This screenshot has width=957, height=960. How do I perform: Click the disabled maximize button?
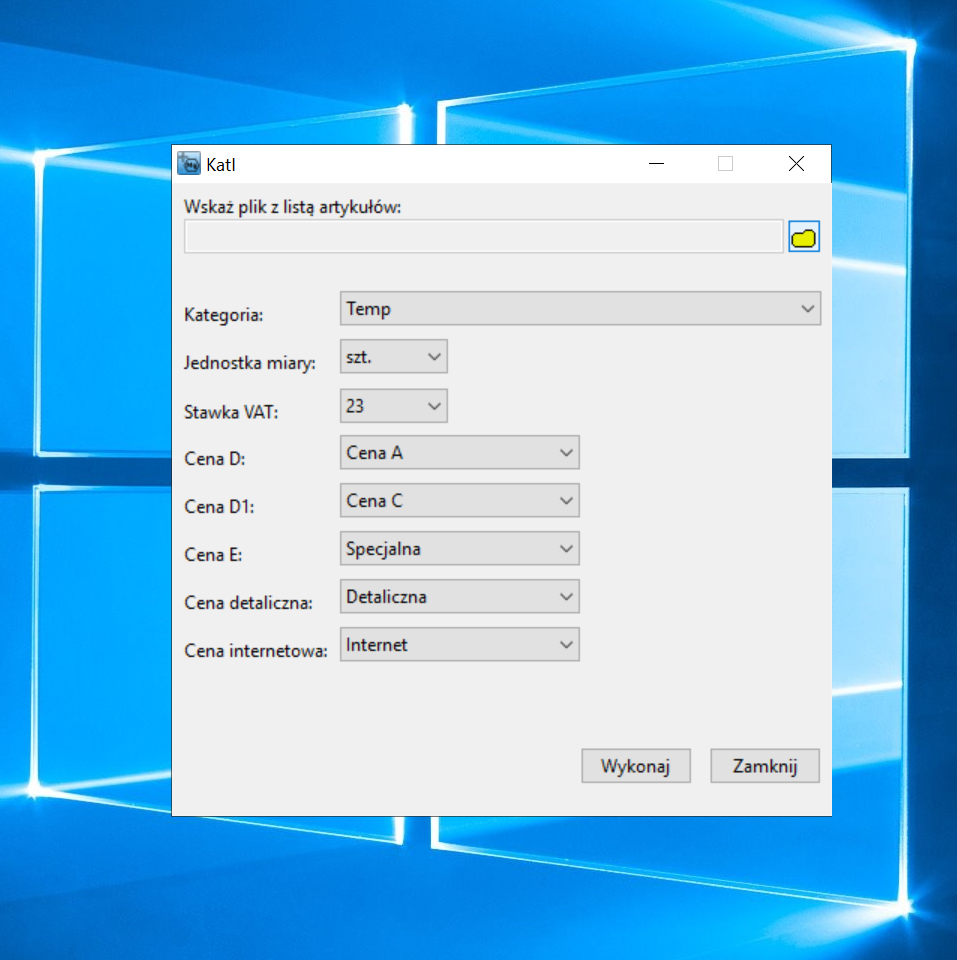point(726,164)
